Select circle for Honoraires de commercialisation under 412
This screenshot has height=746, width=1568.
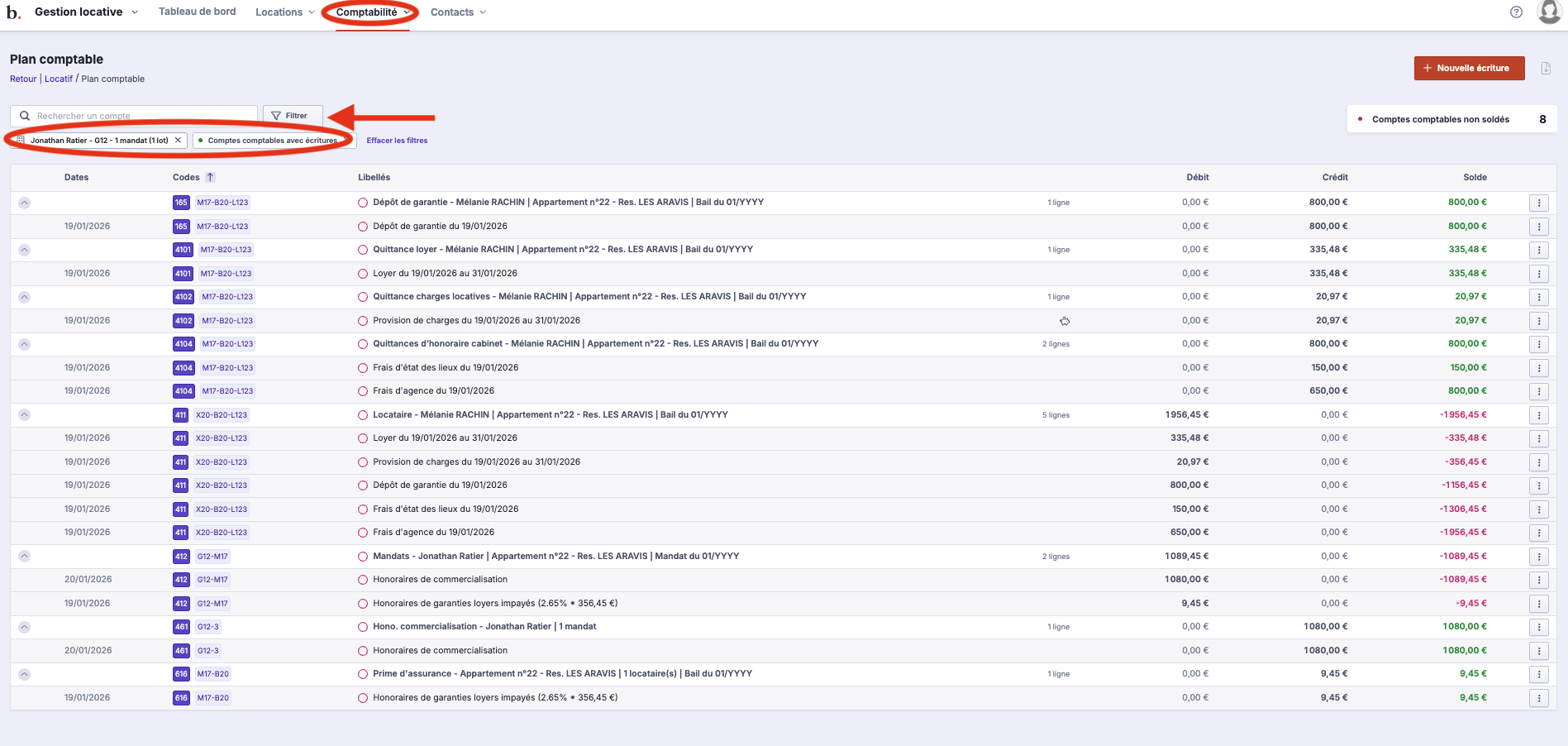pos(363,580)
